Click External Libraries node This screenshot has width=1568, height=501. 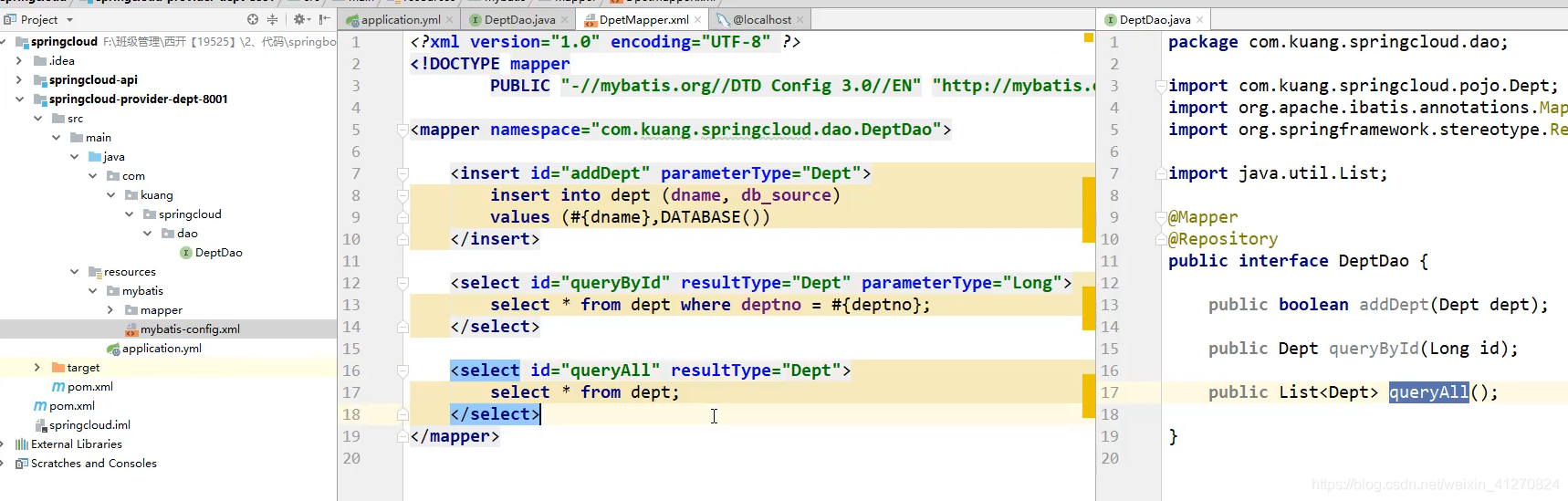pyautogui.click(x=77, y=444)
